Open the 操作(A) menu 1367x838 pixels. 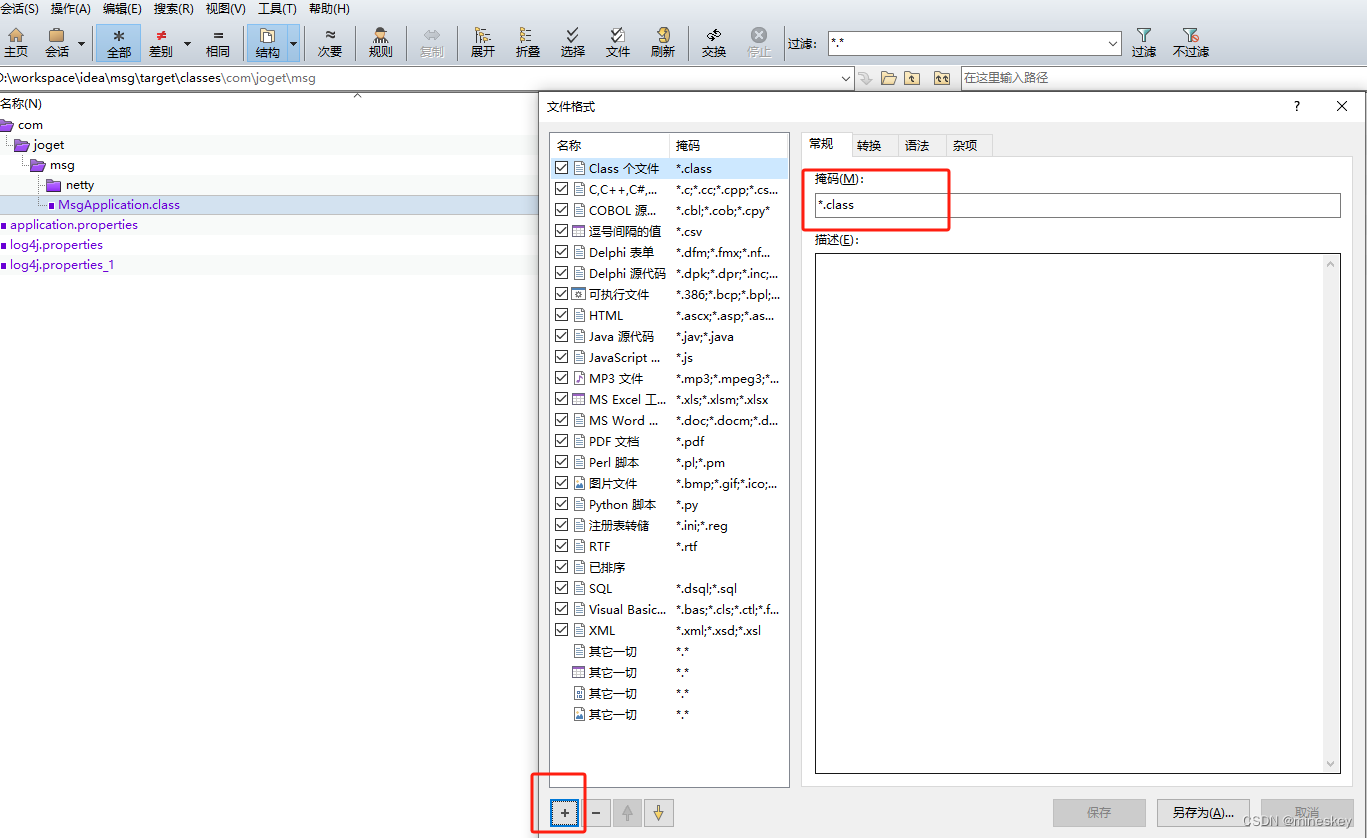coord(70,9)
